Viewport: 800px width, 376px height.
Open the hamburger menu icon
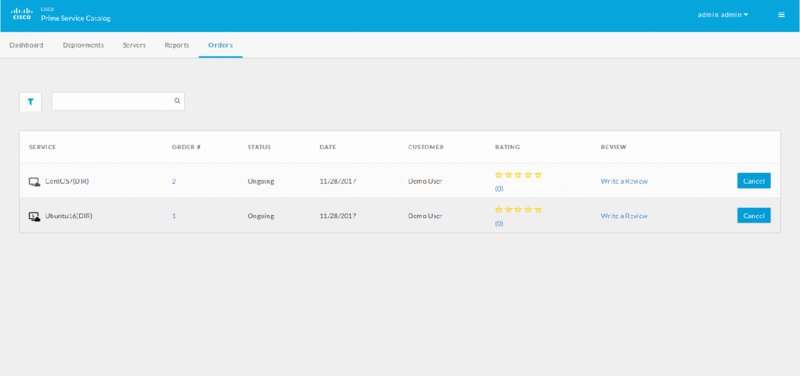[x=781, y=15]
